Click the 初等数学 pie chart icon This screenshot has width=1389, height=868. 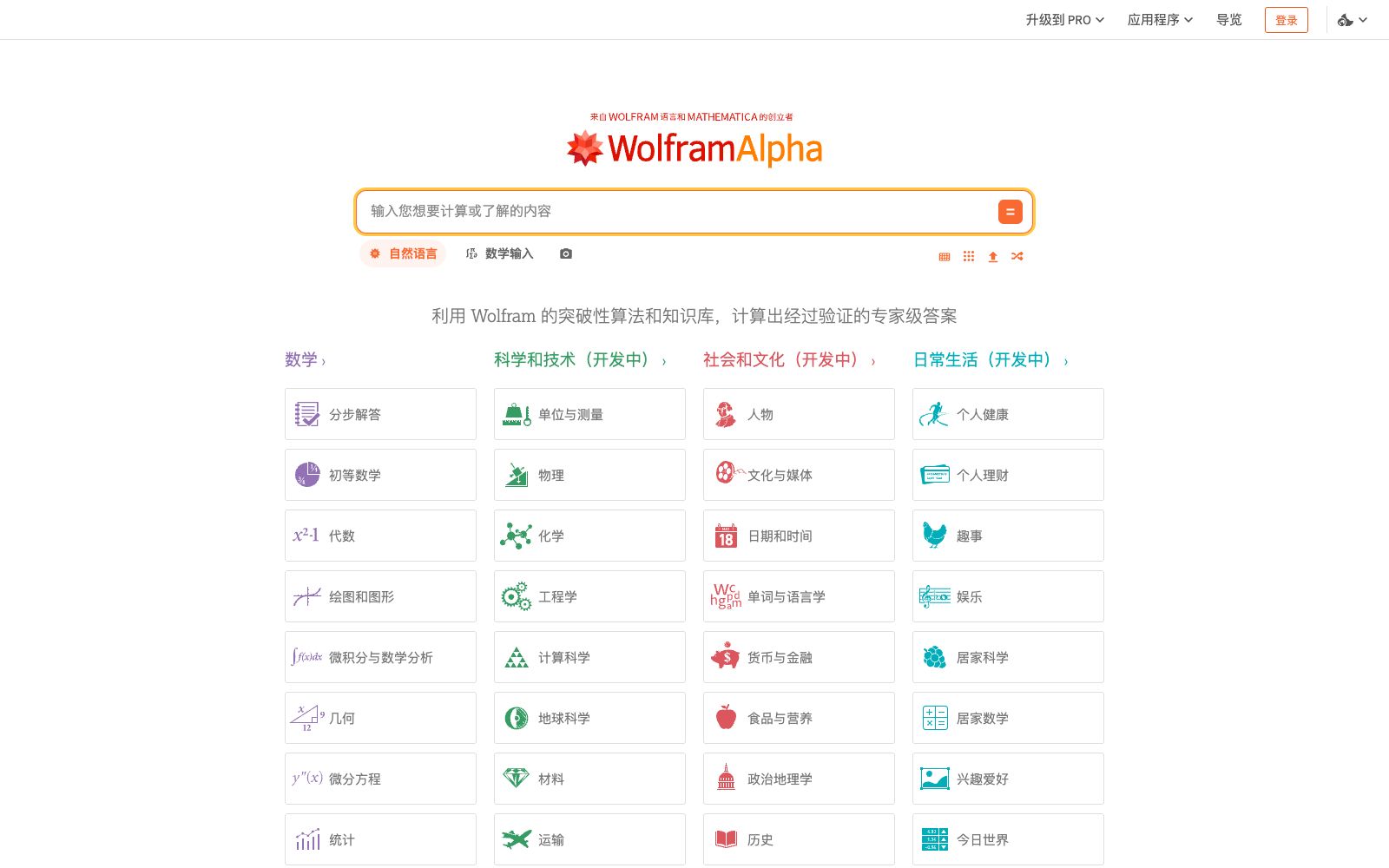click(306, 475)
